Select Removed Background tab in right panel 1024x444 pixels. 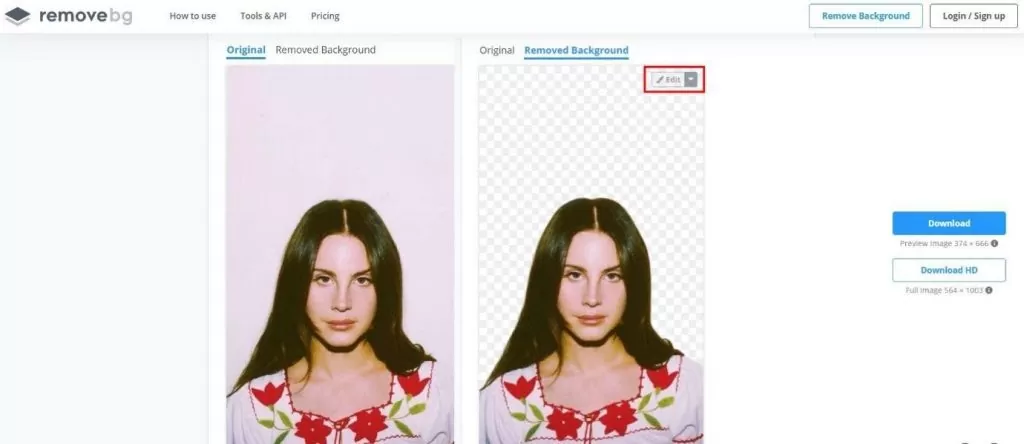(577, 50)
